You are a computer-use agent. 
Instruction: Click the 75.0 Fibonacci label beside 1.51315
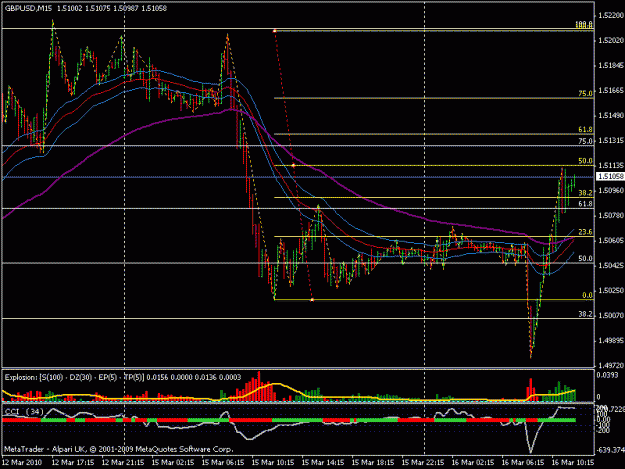[x=586, y=141]
